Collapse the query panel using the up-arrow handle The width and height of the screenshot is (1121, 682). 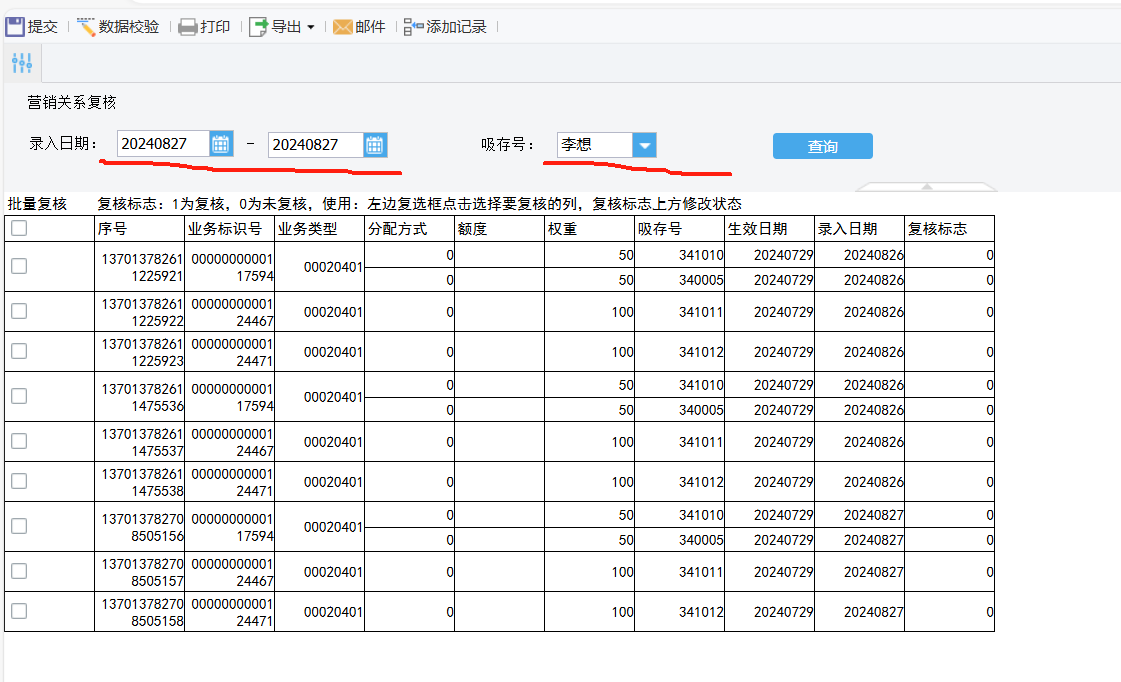(x=927, y=187)
